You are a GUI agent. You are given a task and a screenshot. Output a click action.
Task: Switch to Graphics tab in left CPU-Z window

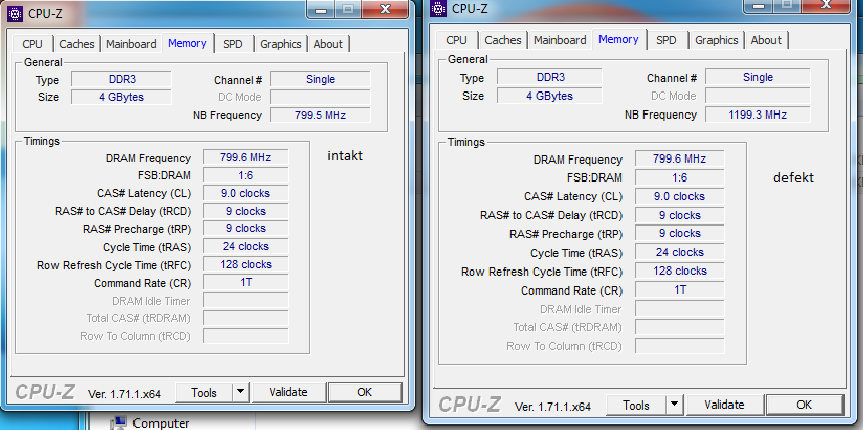[281, 44]
